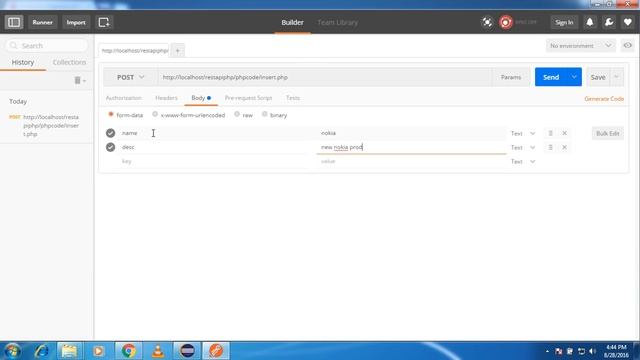
Task: Click the Import button
Action: click(x=76, y=22)
